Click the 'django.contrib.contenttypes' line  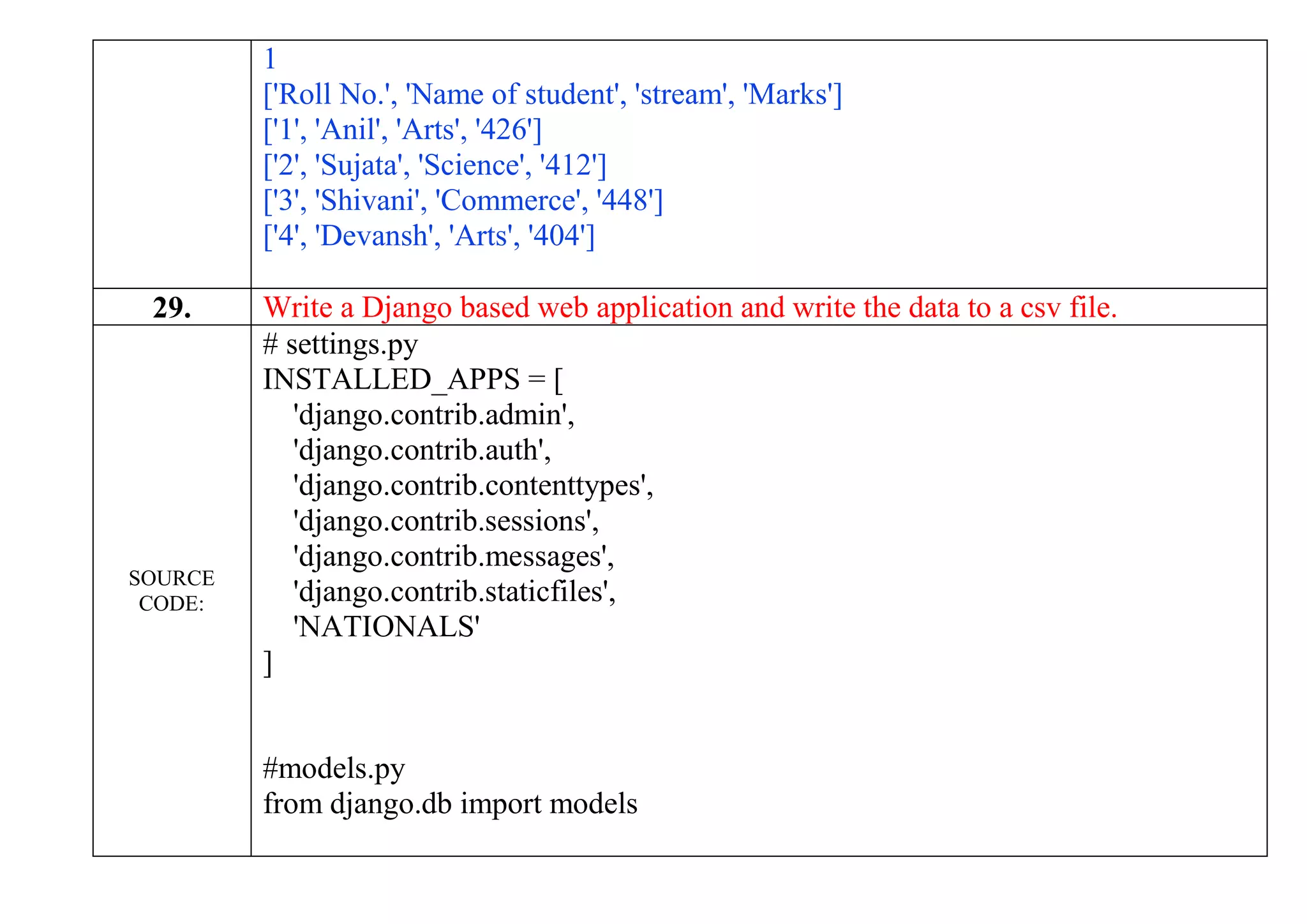tap(473, 486)
